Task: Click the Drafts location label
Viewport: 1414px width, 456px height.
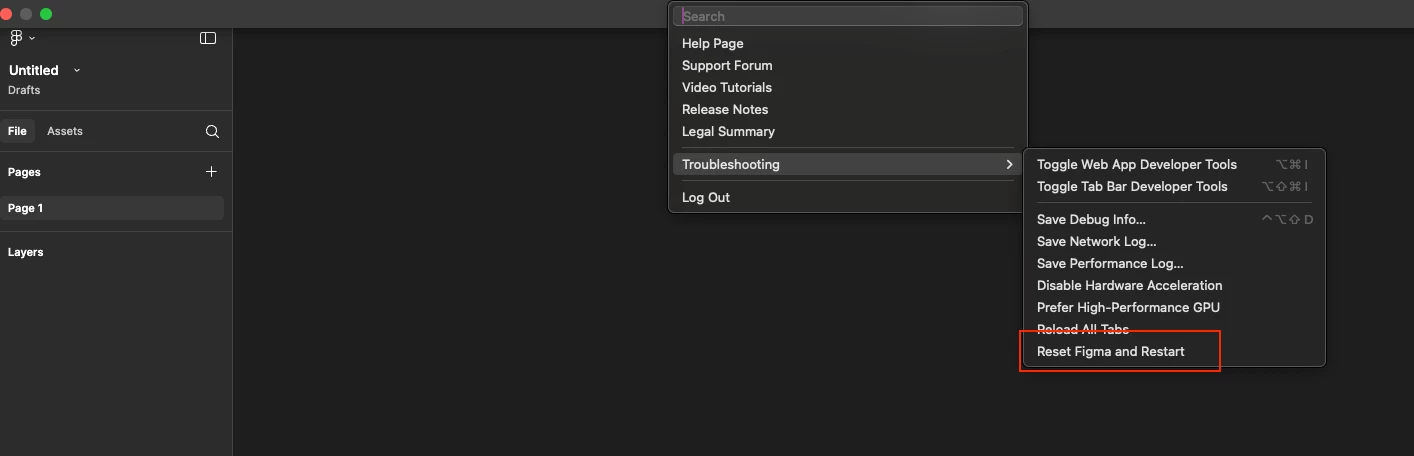Action: pos(24,90)
